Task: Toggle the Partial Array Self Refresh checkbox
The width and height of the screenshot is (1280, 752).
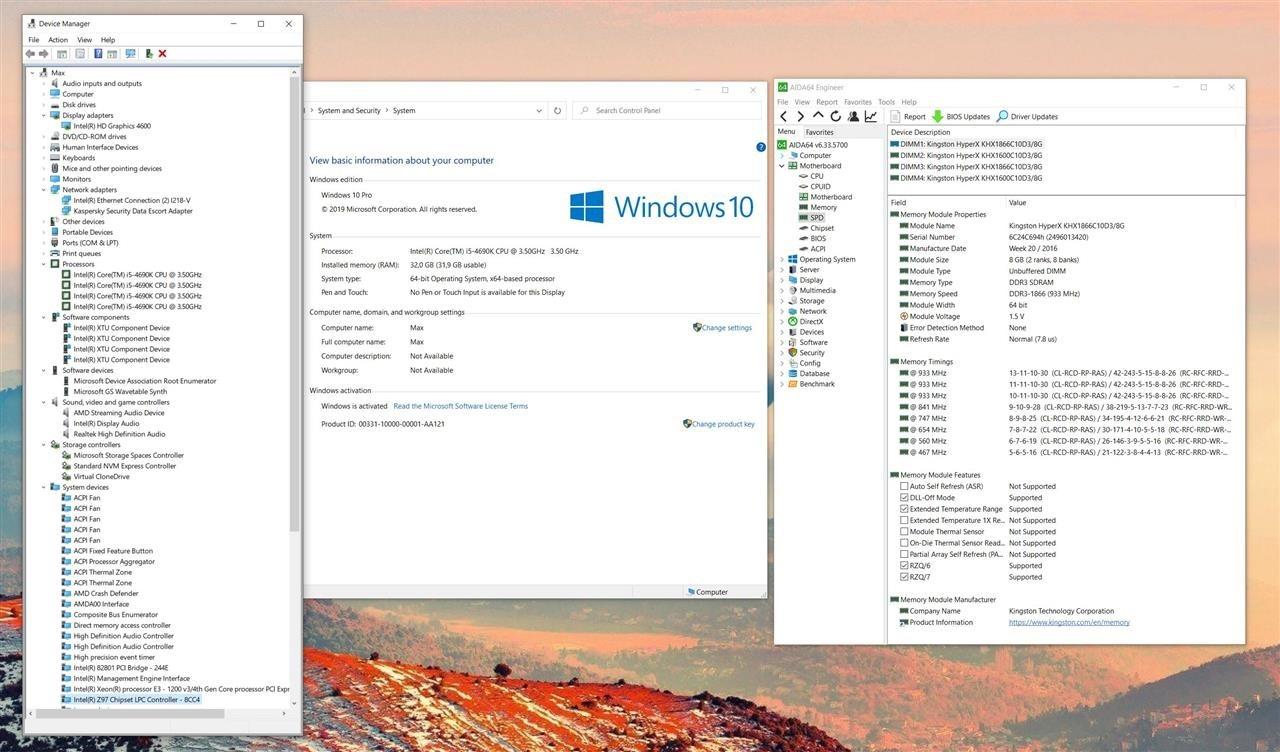Action: click(904, 554)
